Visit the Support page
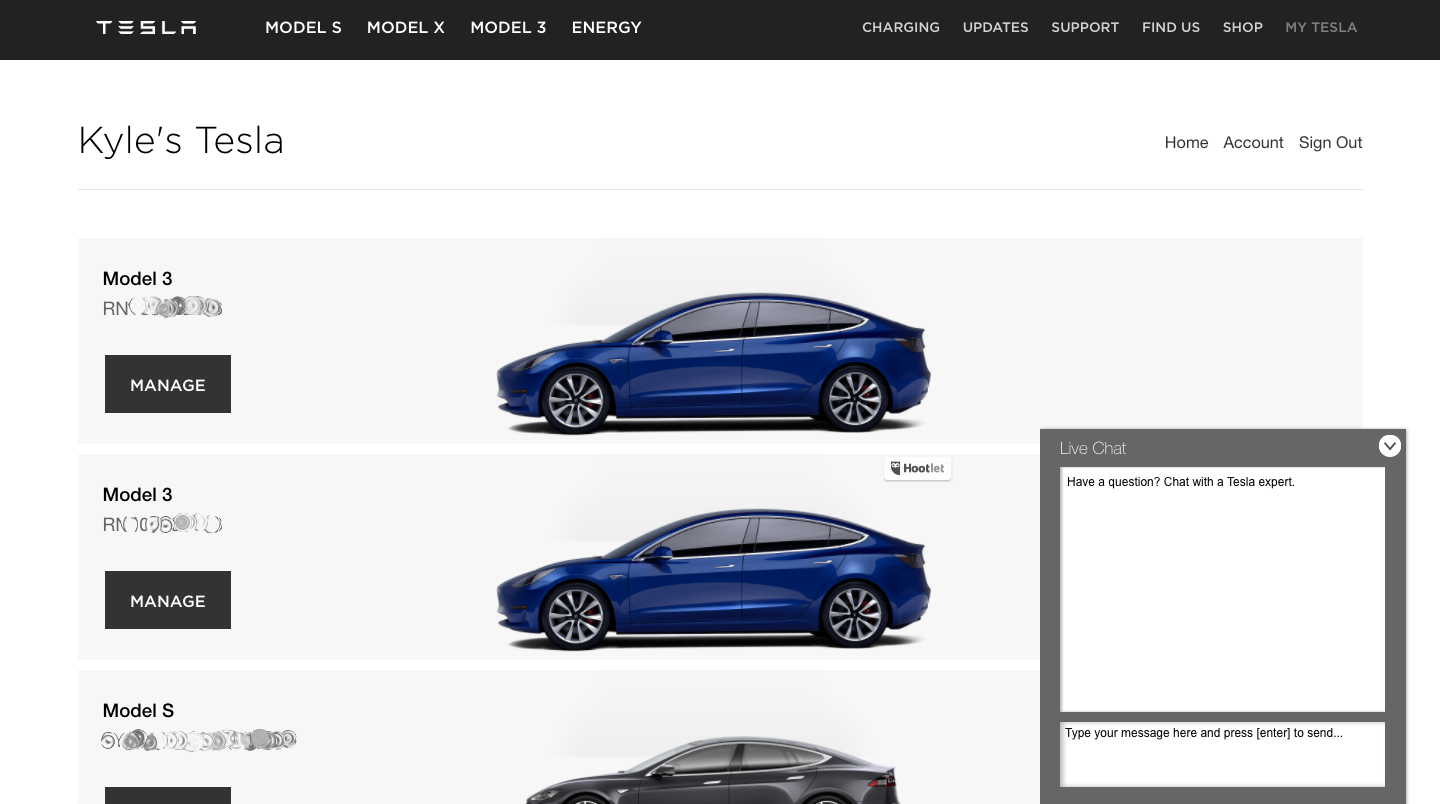Image resolution: width=1440 pixels, height=804 pixels. pyautogui.click(x=1085, y=27)
